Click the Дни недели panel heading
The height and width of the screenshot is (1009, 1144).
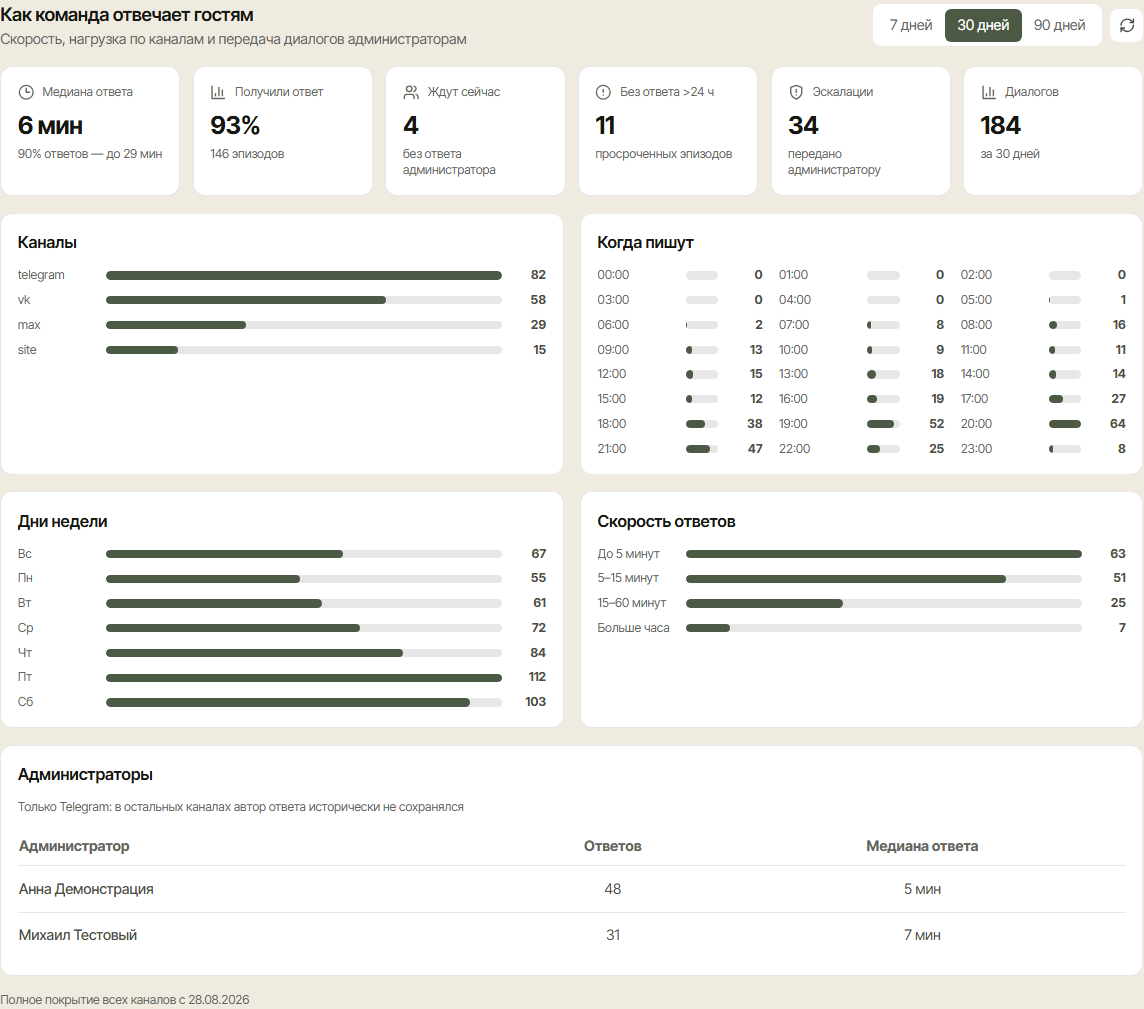[63, 522]
